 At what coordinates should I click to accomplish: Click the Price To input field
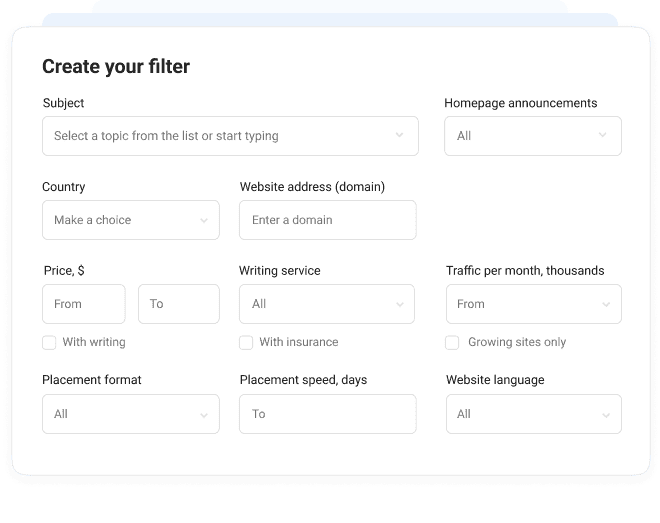[x=178, y=304]
